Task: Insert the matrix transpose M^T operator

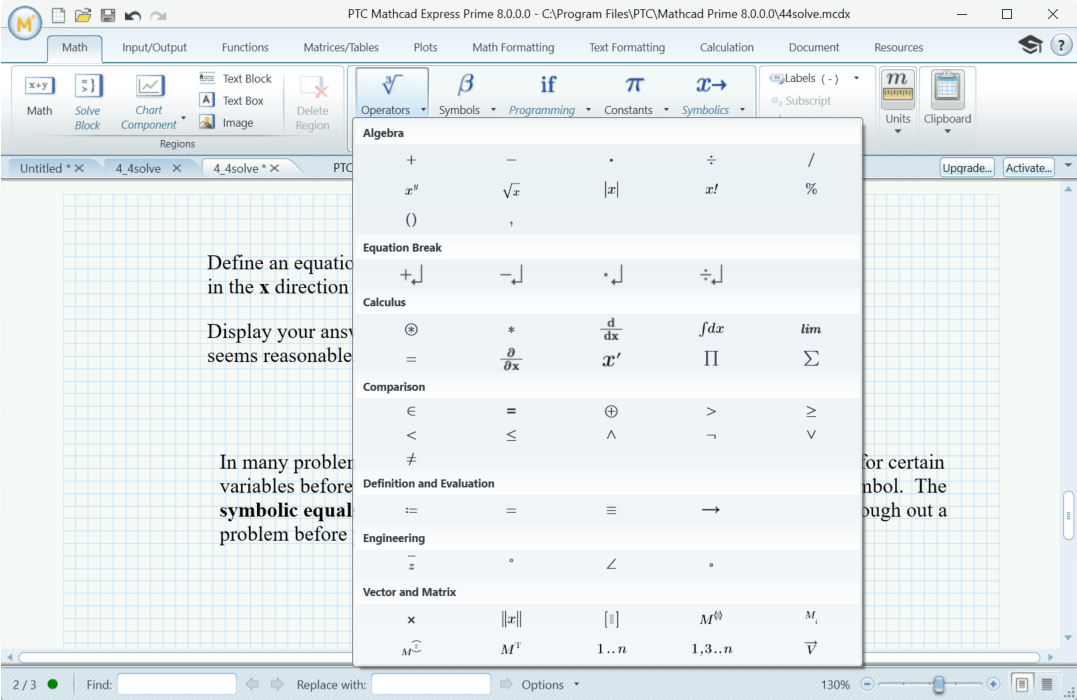Action: (x=511, y=648)
